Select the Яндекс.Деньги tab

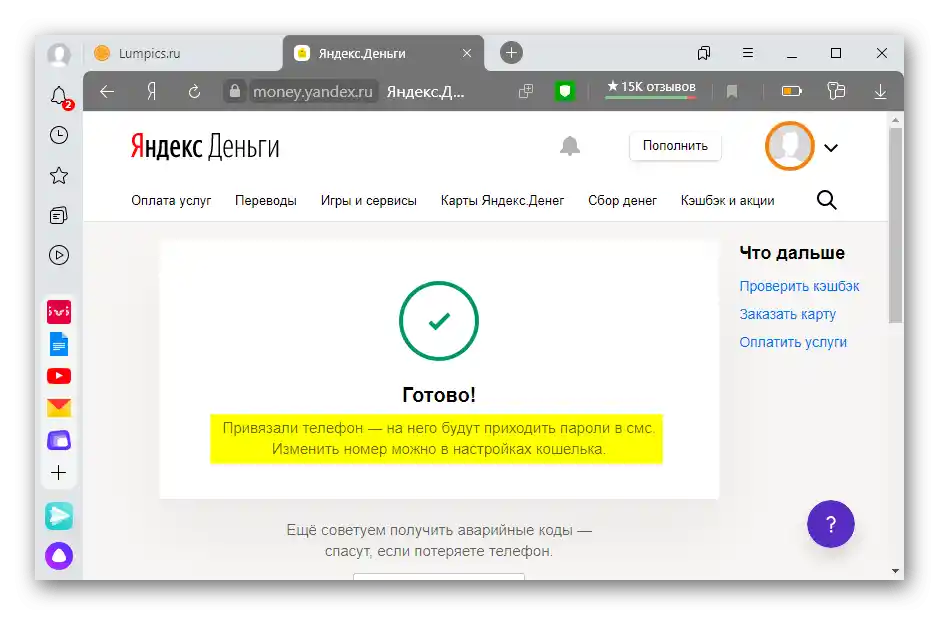[x=383, y=53]
